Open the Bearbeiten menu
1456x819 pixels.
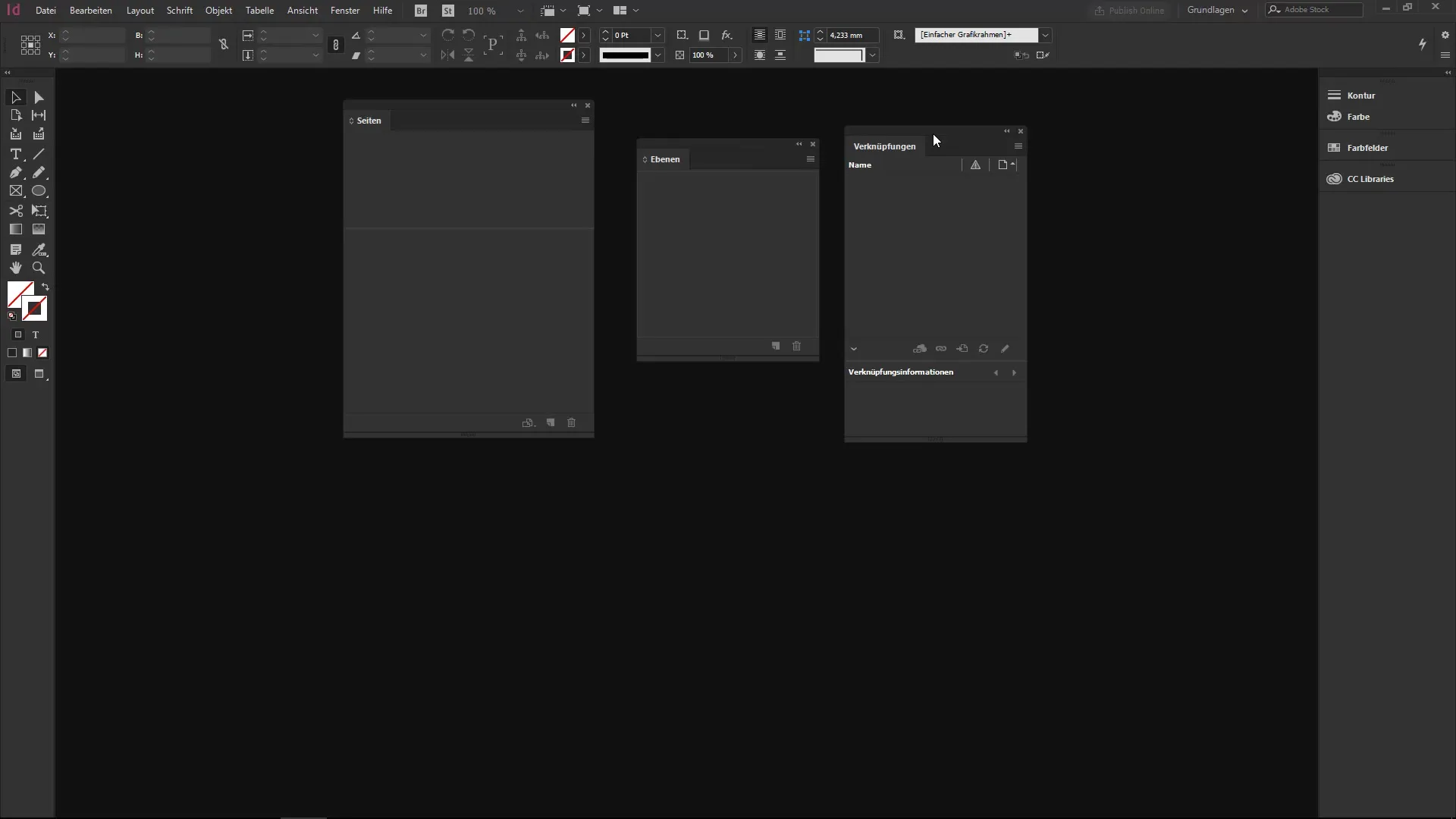click(x=91, y=11)
